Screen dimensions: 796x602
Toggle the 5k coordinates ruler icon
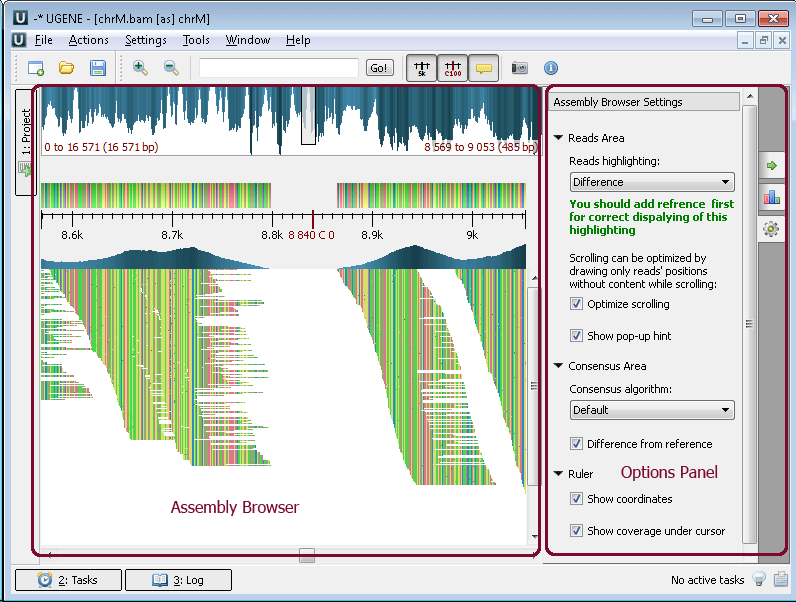421,68
